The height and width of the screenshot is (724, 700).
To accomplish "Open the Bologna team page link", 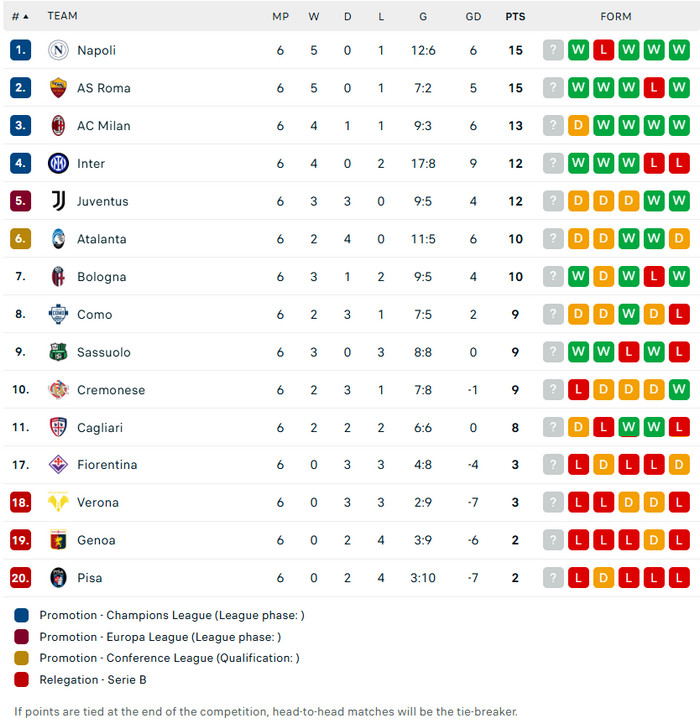I will [x=101, y=277].
